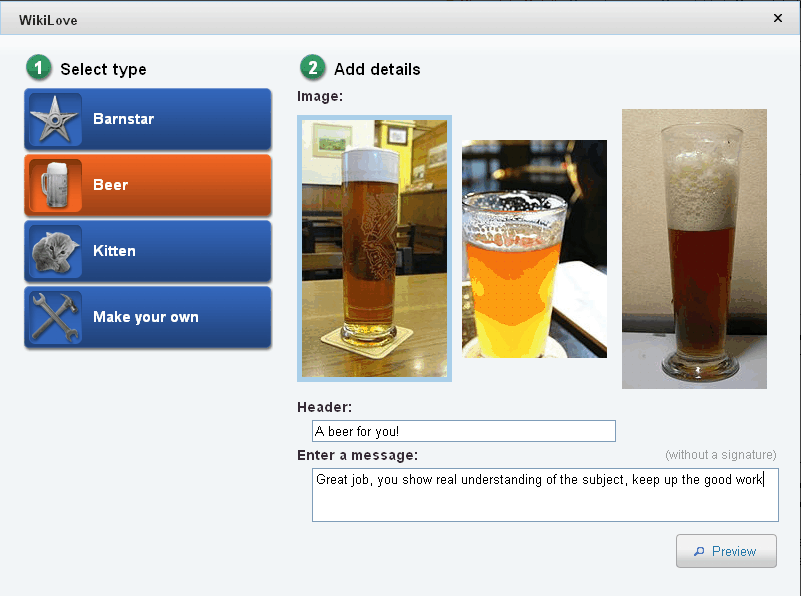Select the first beer image with coaster
This screenshot has height=596, width=801.
coord(374,248)
